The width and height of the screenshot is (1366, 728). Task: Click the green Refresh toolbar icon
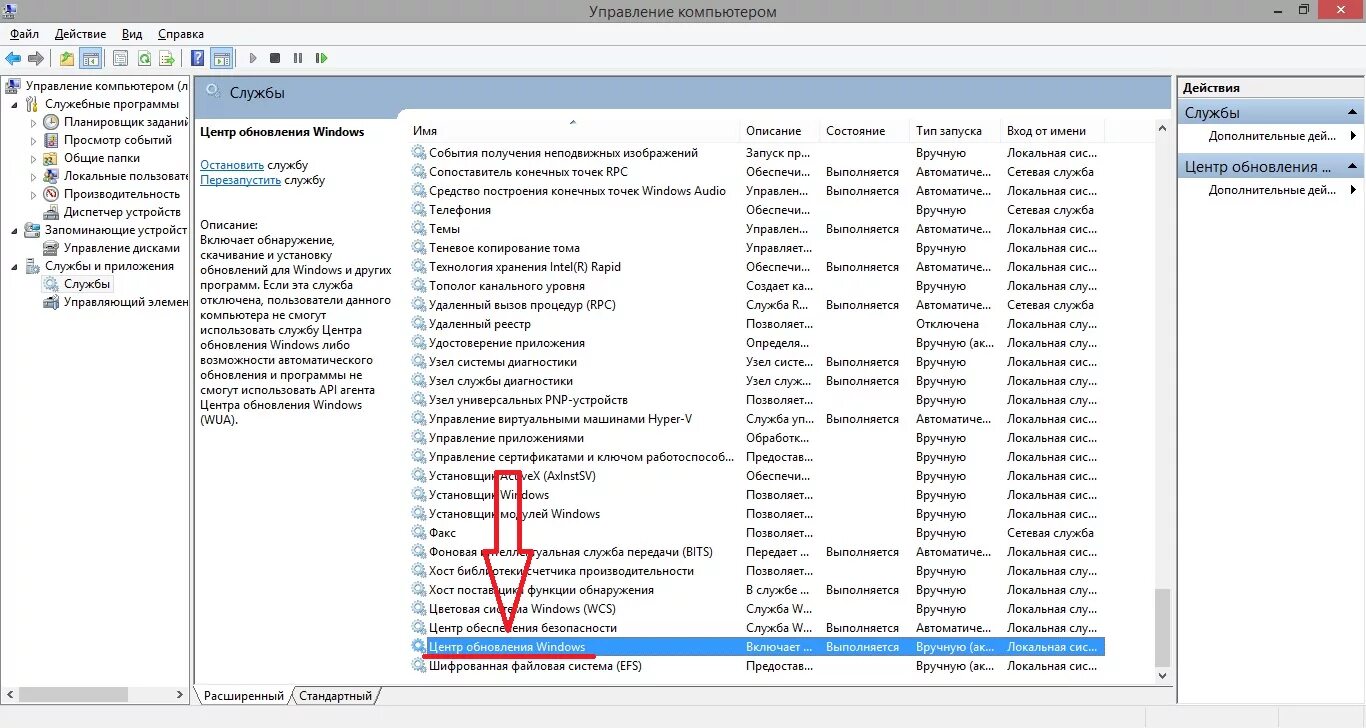pos(144,59)
